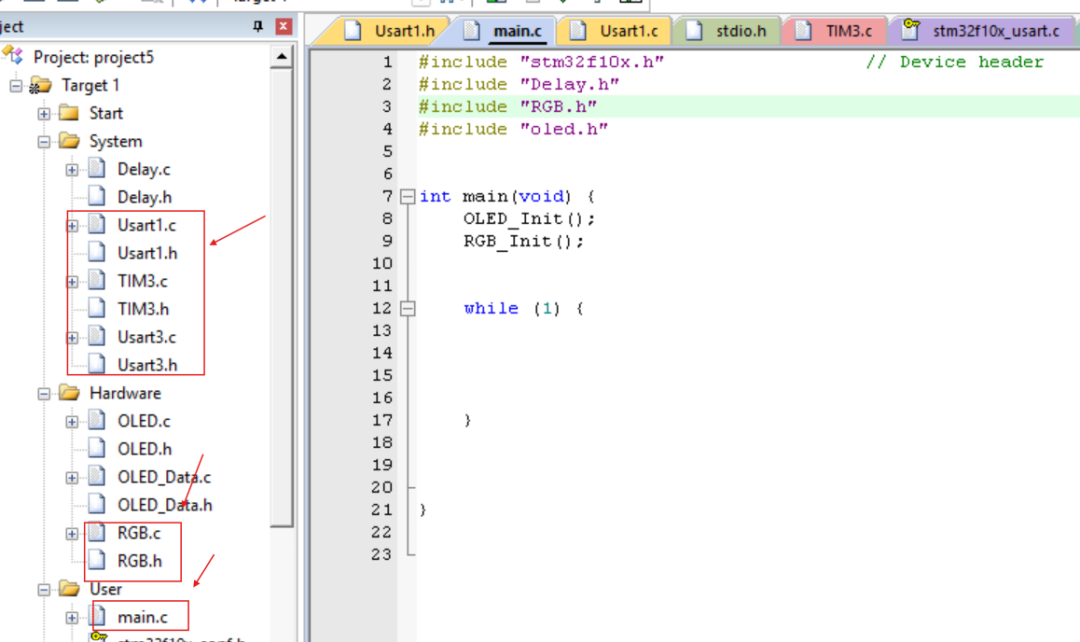1080x642 pixels.
Task: Select the Hardware folder
Action: pyautogui.click(x=125, y=393)
